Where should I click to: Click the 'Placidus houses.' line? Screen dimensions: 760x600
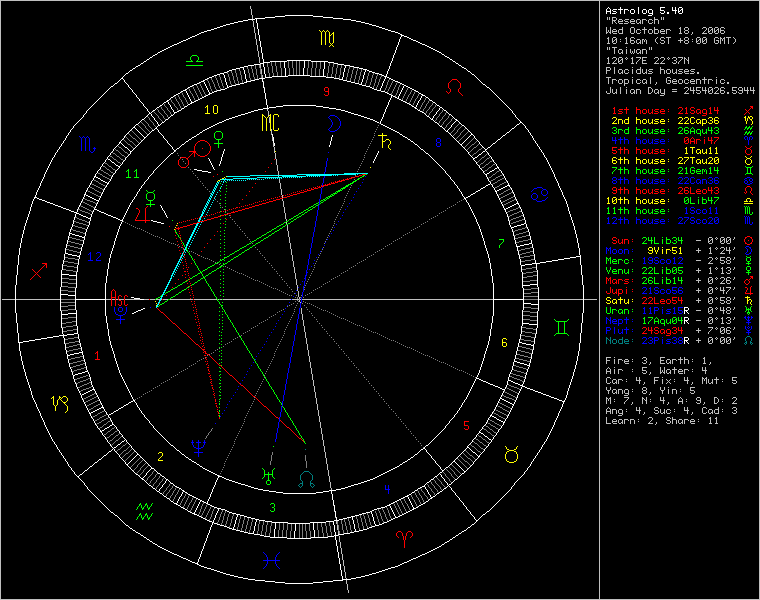[653, 71]
